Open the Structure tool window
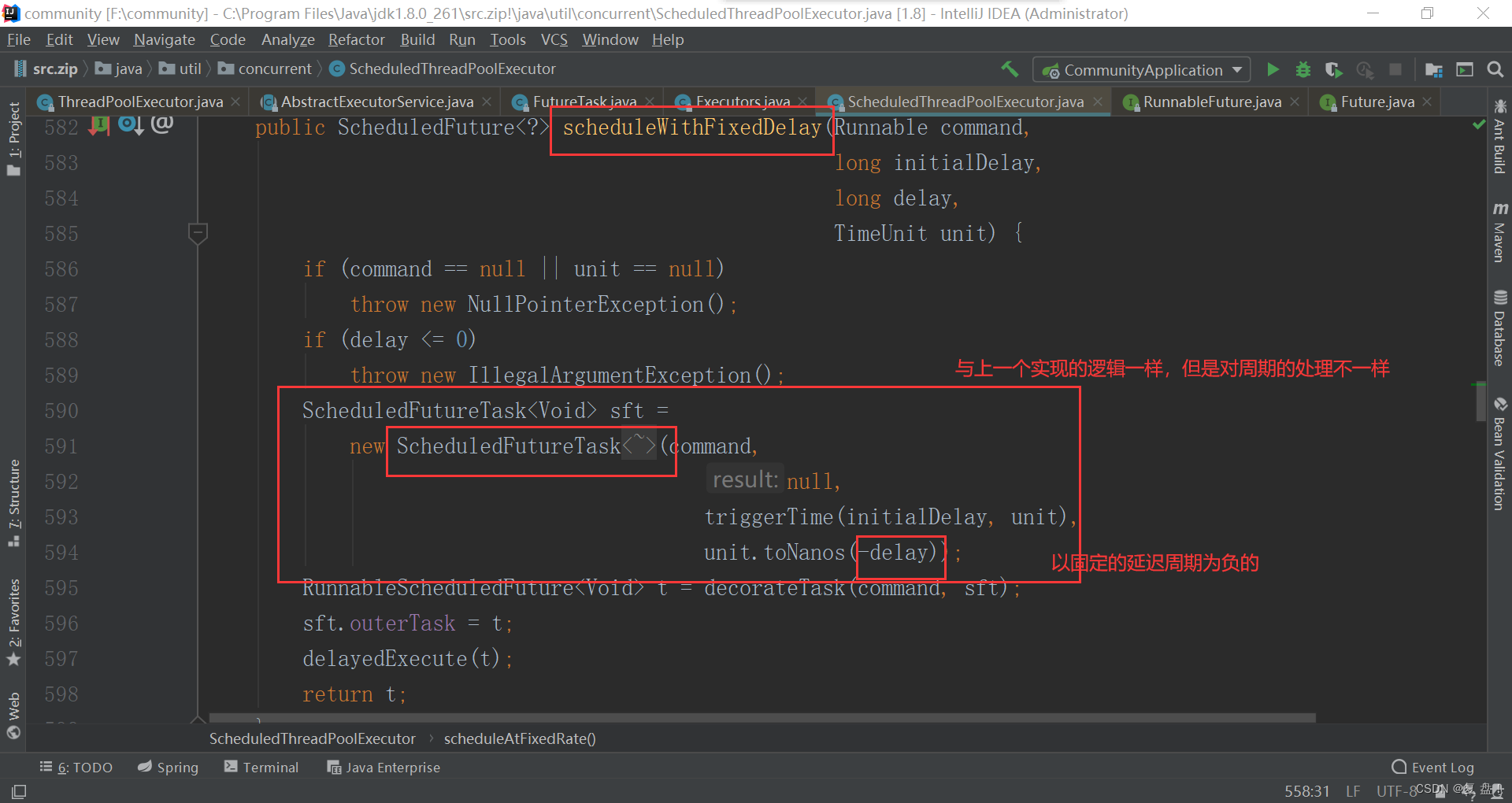This screenshot has height=803, width=1512. click(13, 503)
